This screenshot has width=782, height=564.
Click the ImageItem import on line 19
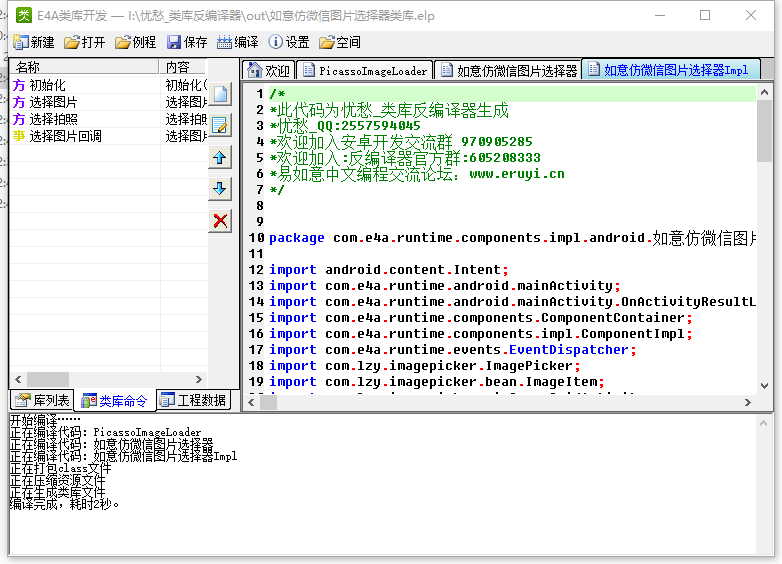coord(437,381)
